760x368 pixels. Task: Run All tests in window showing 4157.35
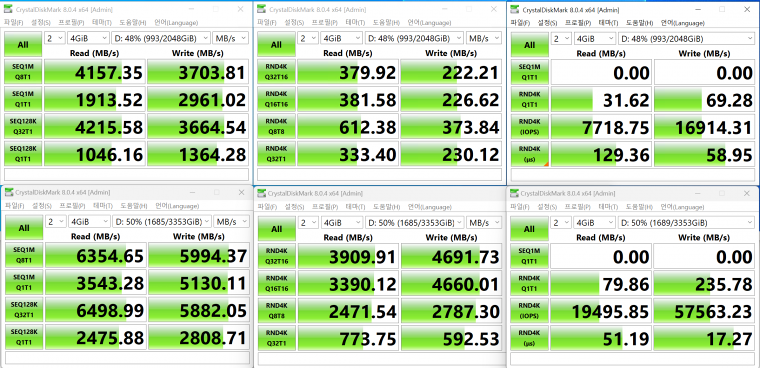point(23,45)
